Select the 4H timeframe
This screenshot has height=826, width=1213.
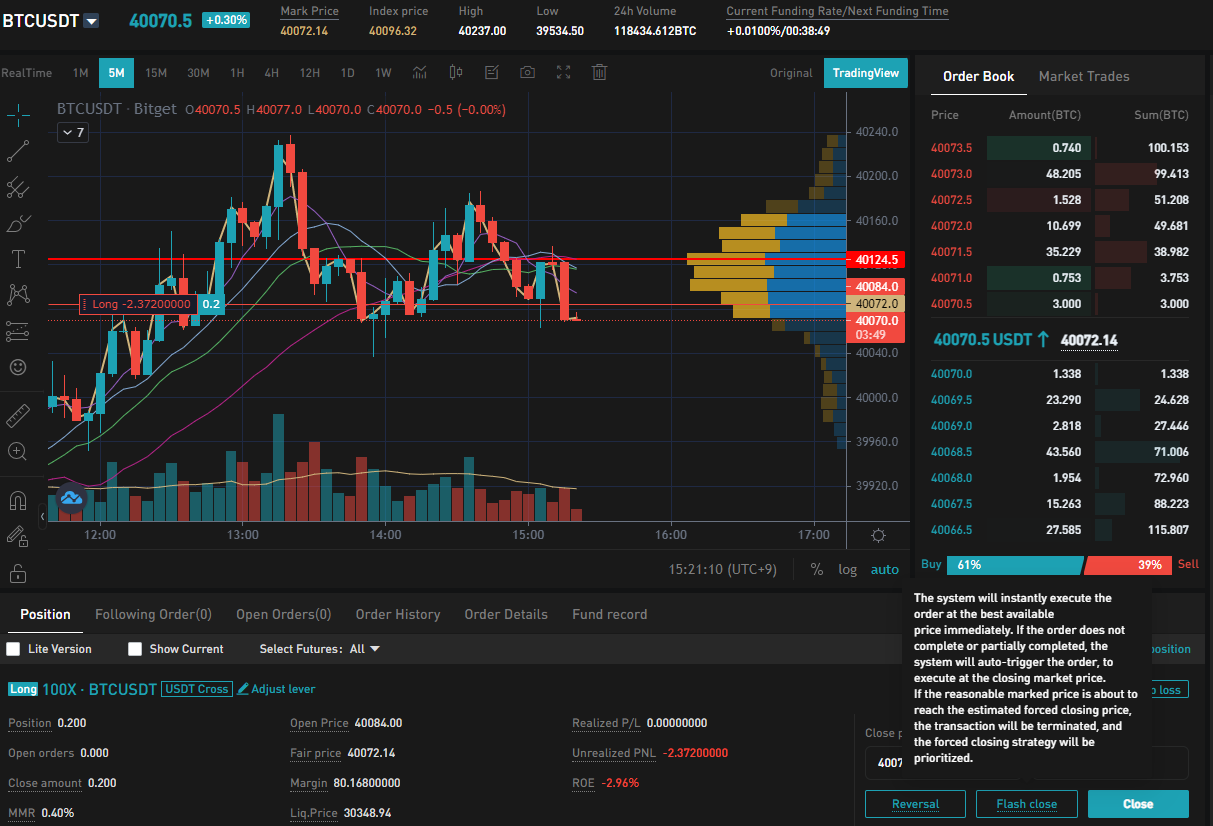[x=271, y=73]
